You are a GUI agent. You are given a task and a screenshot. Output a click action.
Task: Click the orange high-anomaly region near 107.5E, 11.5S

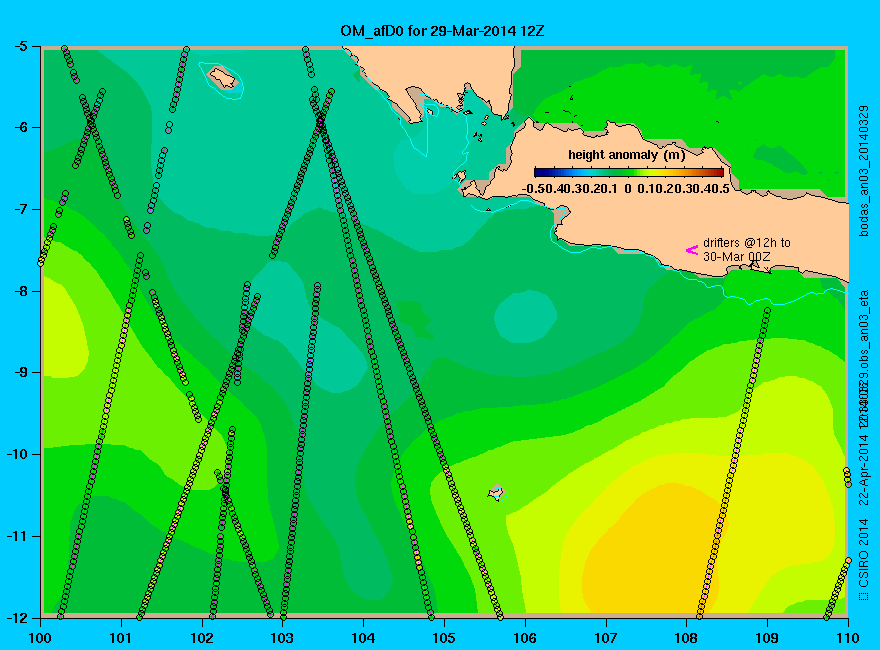tap(654, 550)
